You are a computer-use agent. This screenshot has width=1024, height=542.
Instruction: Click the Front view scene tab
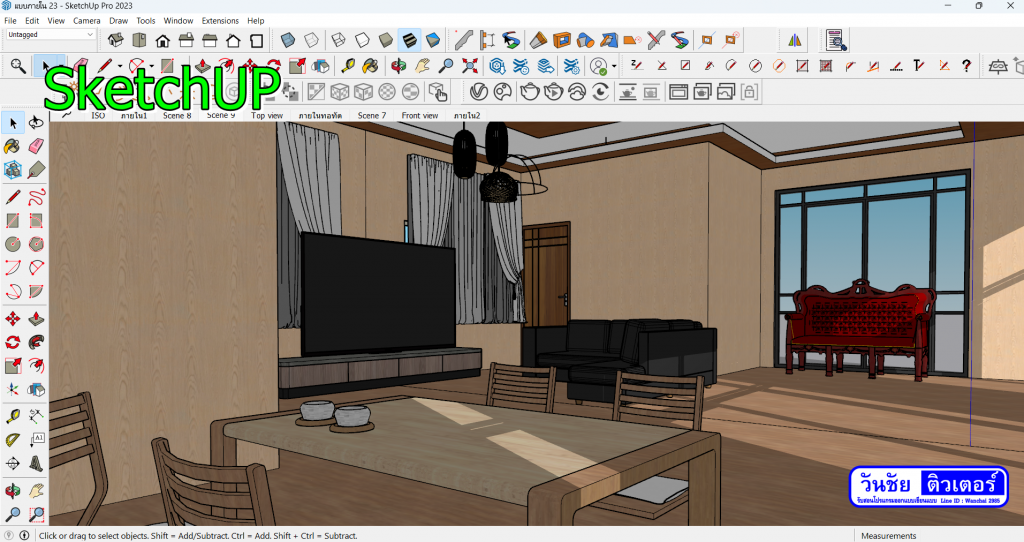tap(420, 116)
